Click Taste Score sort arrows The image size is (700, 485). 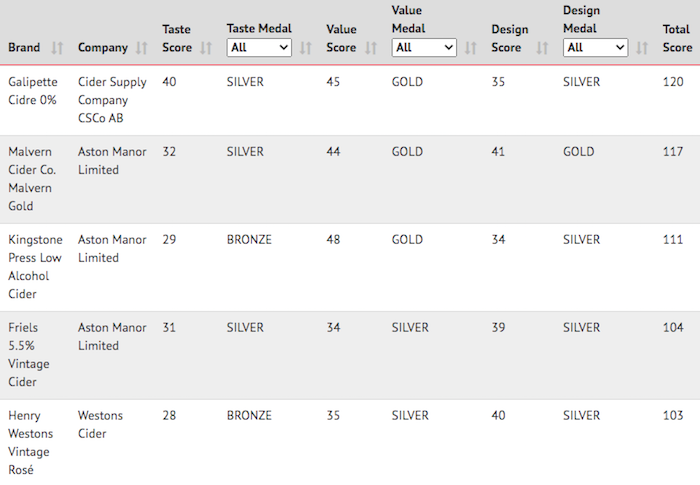point(206,48)
